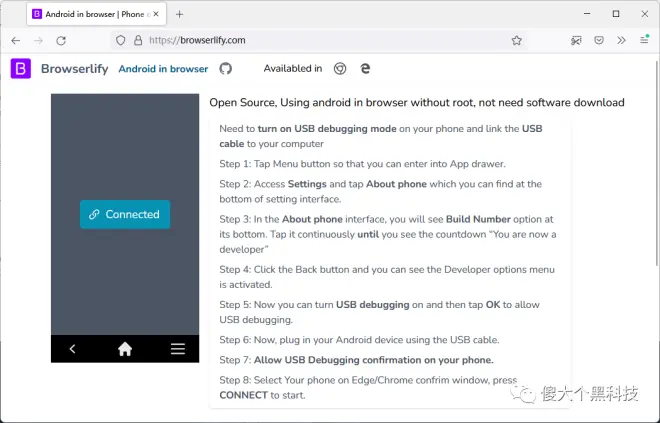This screenshot has height=423, width=660.
Task: Maximize the browser window
Action: tap(616, 14)
